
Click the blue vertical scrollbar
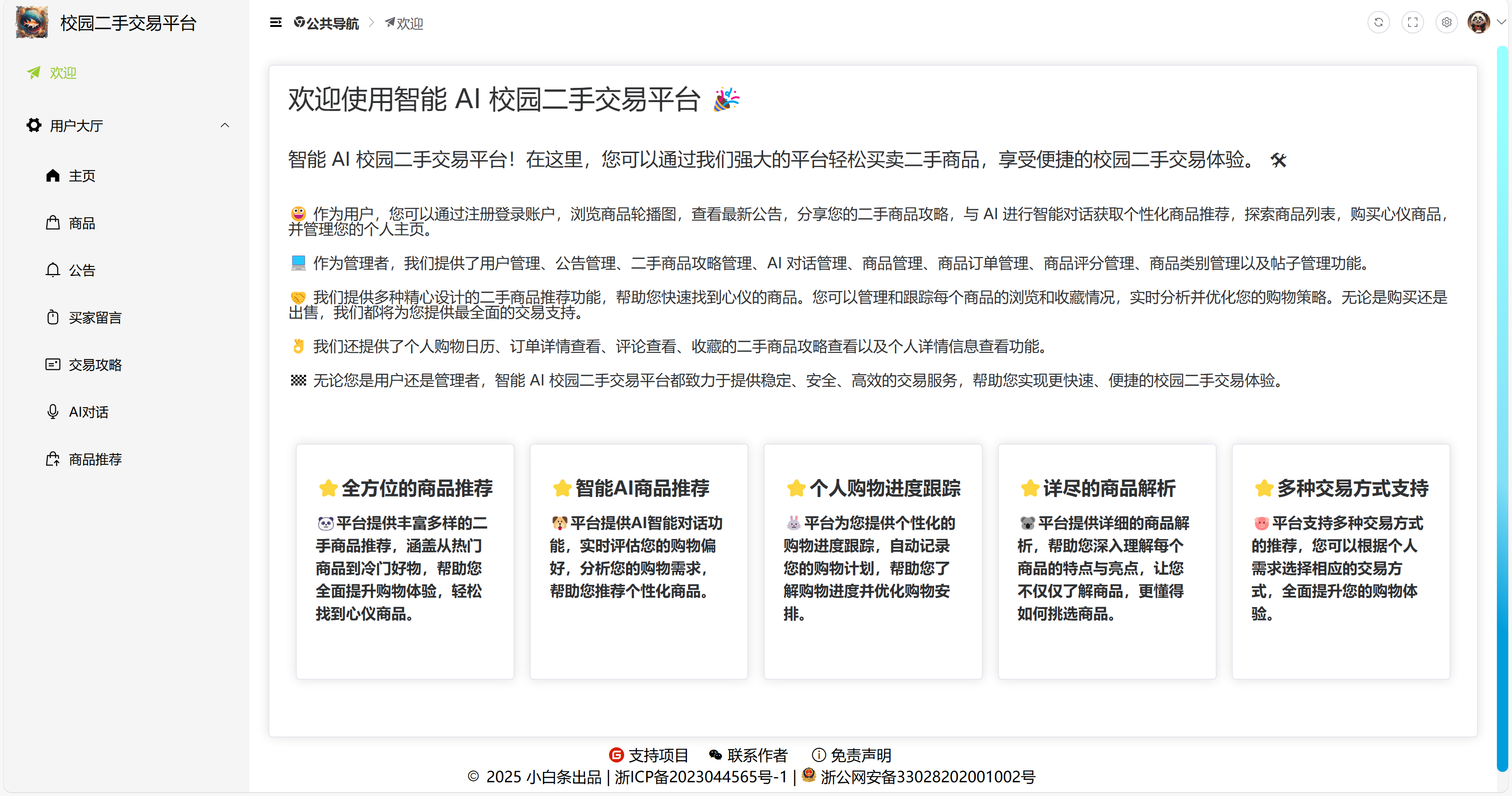click(x=1502, y=411)
